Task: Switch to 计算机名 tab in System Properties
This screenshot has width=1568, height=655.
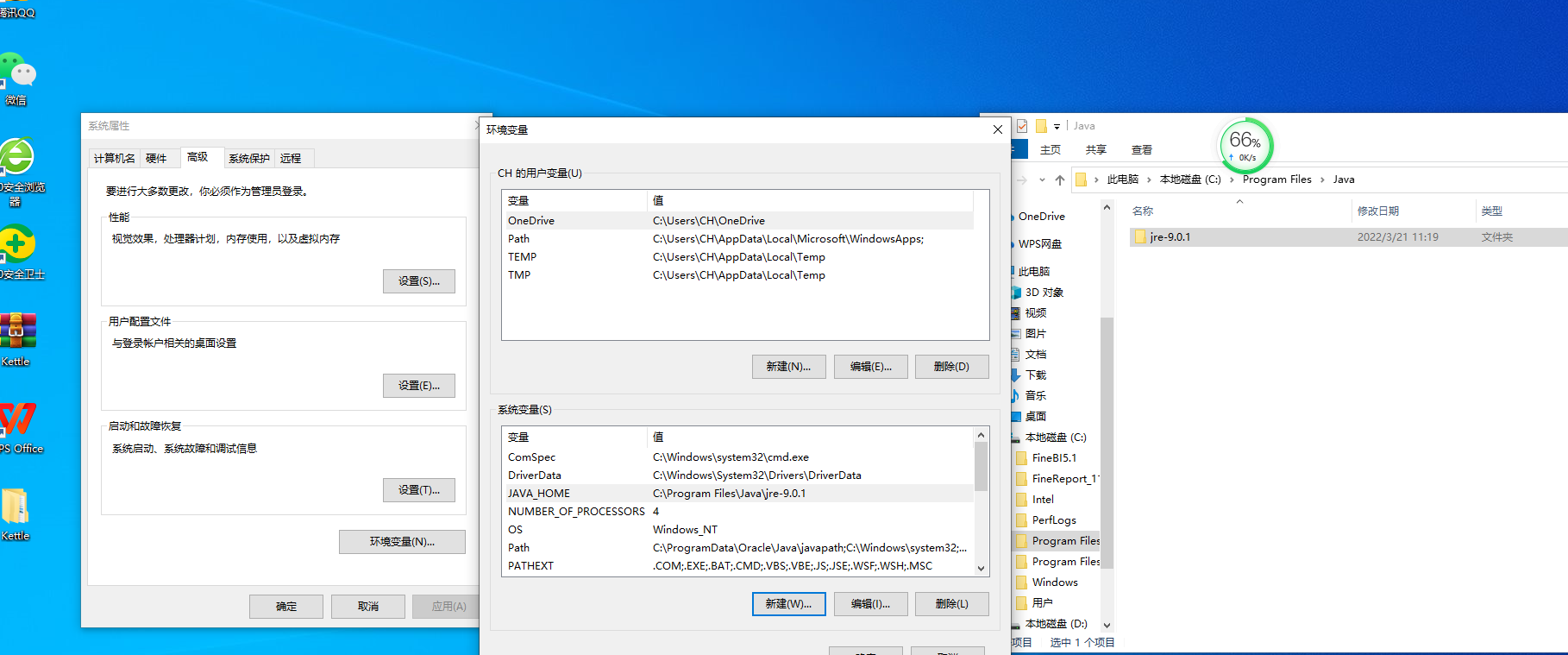Action: click(114, 159)
